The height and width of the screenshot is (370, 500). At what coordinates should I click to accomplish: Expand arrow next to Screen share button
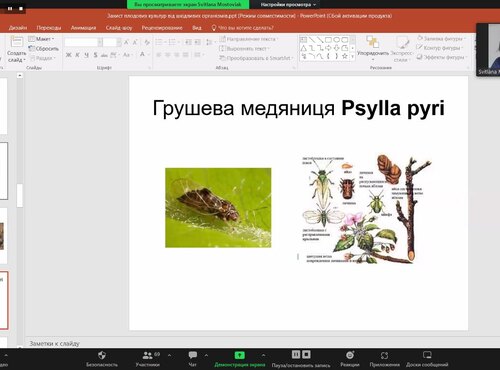coord(264,355)
